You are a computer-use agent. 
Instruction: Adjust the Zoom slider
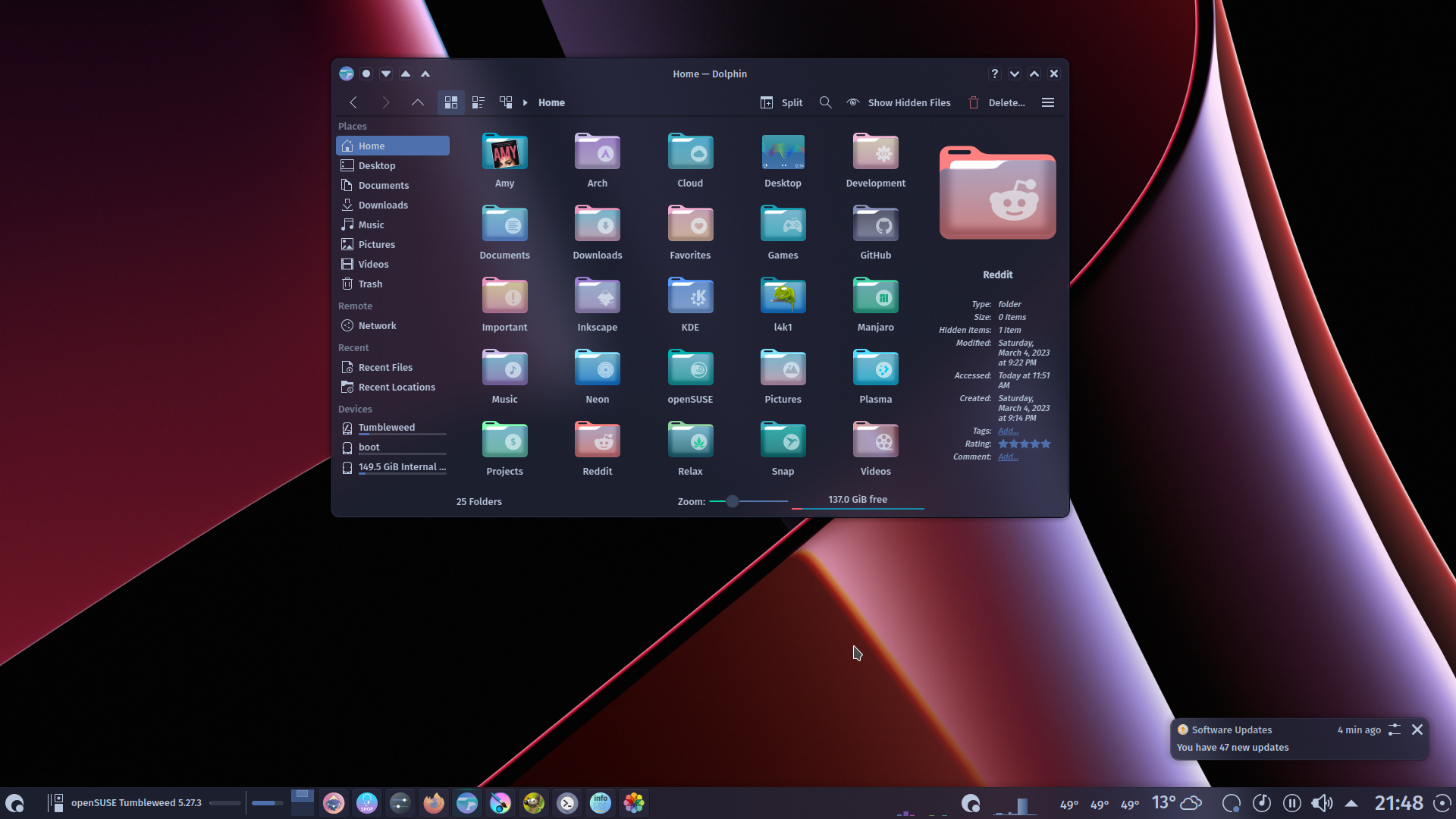pos(748,501)
